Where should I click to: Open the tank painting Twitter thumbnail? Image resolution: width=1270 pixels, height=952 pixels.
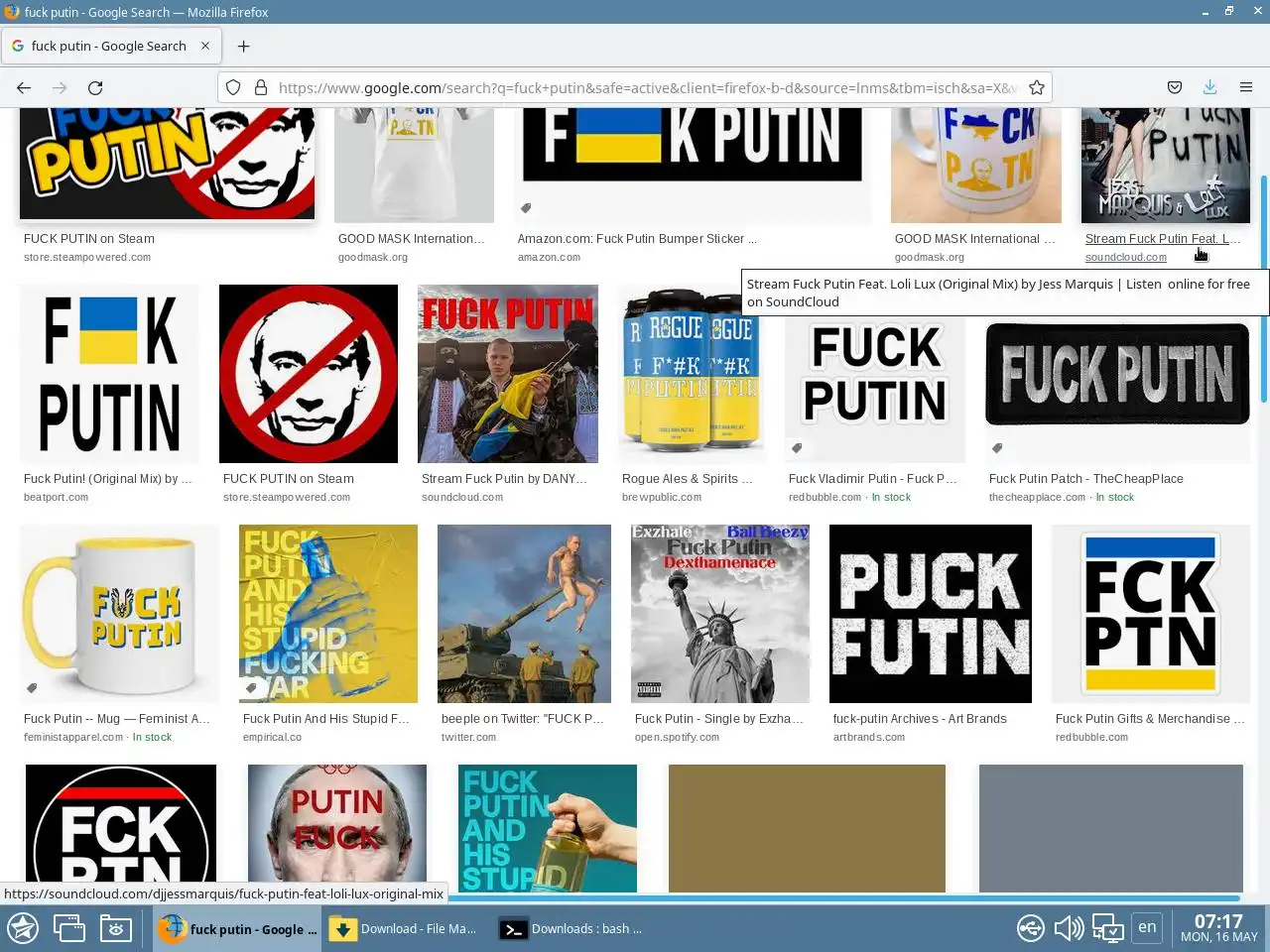[524, 614]
